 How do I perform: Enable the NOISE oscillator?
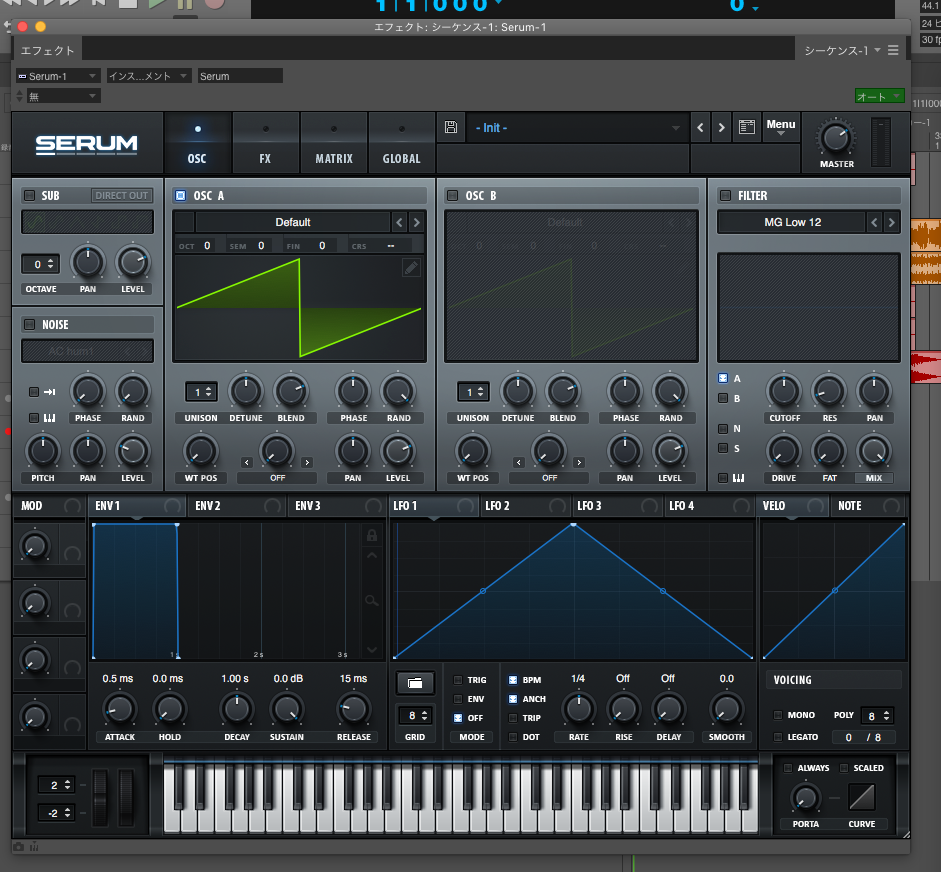[29, 324]
